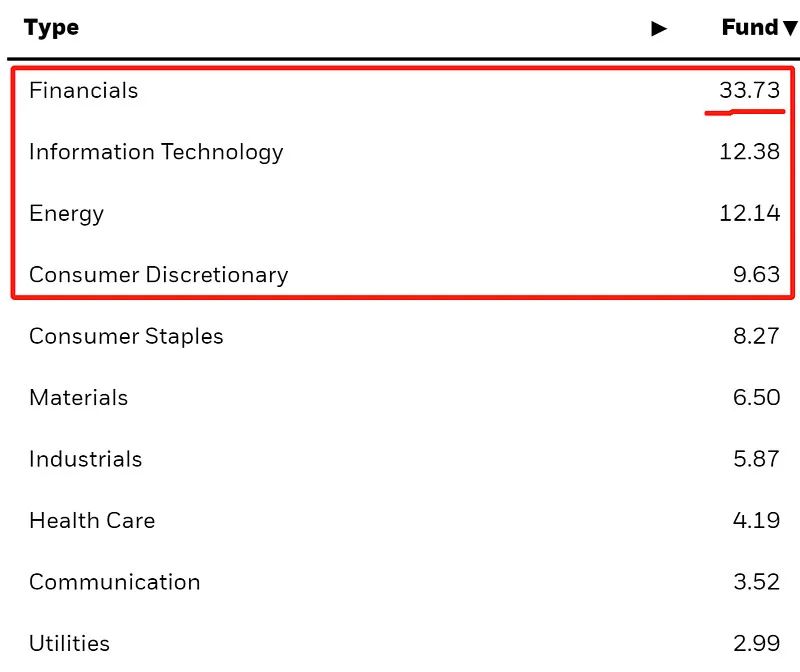Sort by the Fund column header
The width and height of the screenshot is (800, 672).
(x=758, y=28)
